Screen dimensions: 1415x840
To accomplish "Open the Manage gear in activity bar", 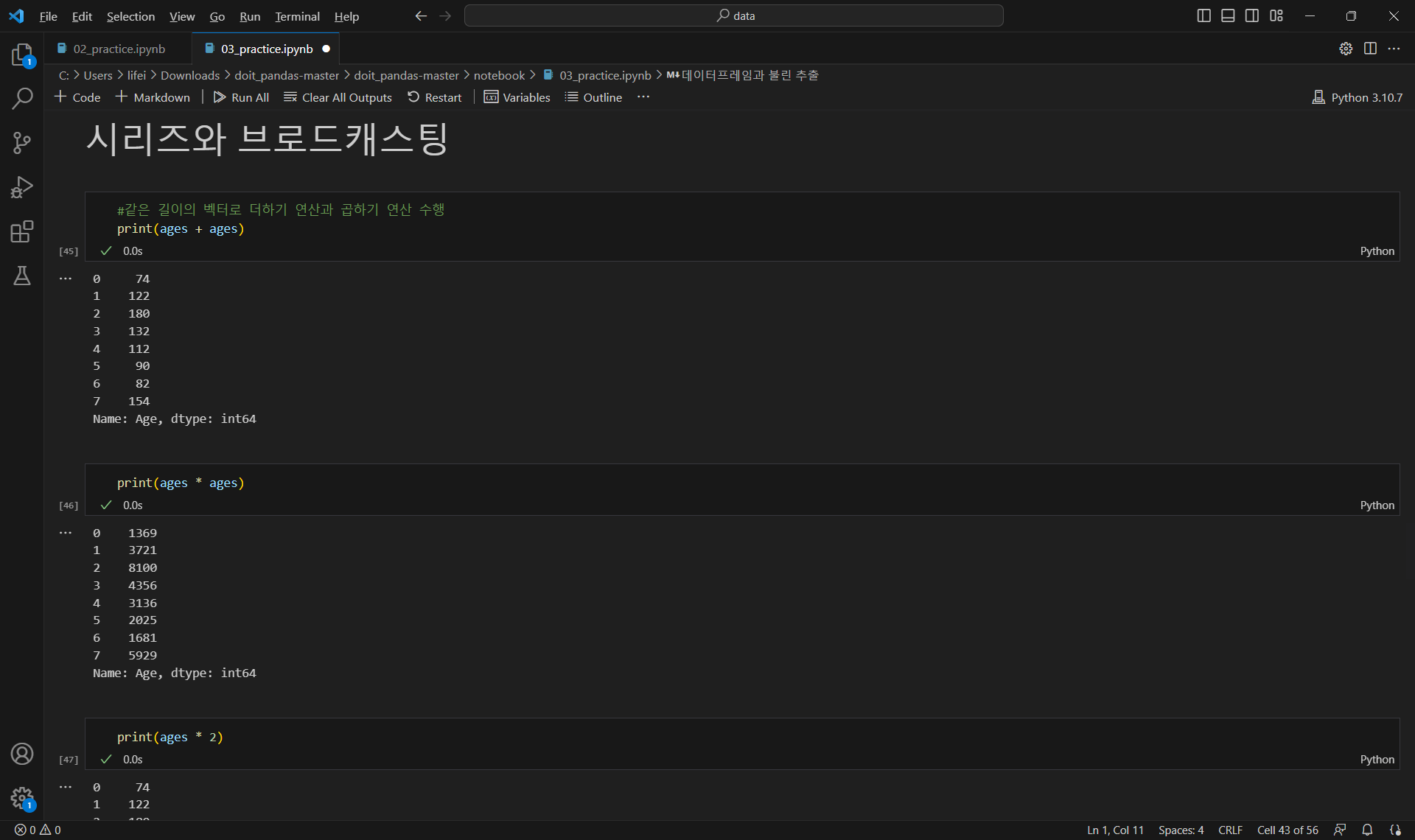I will 22,797.
